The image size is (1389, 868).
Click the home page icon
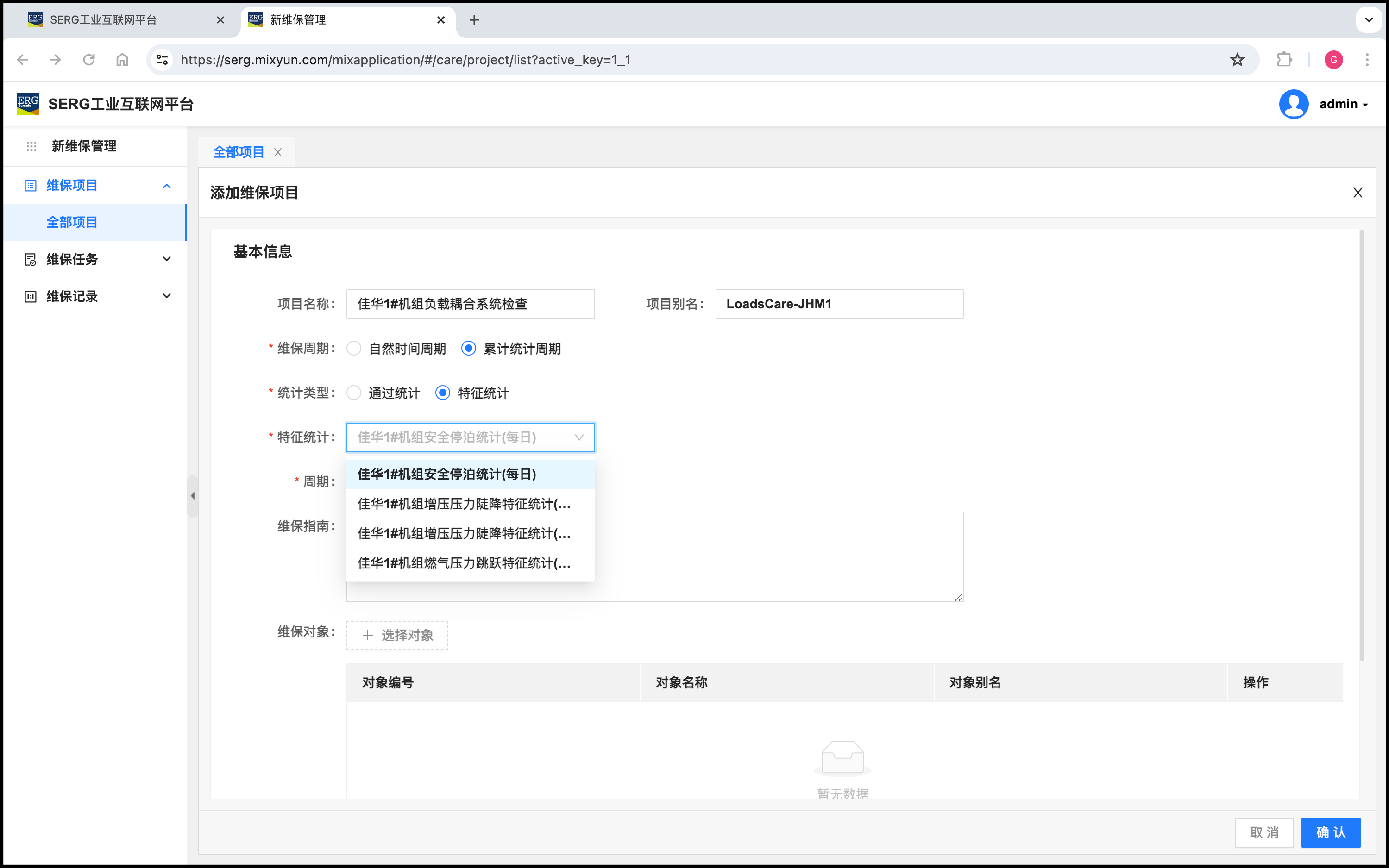(x=122, y=60)
